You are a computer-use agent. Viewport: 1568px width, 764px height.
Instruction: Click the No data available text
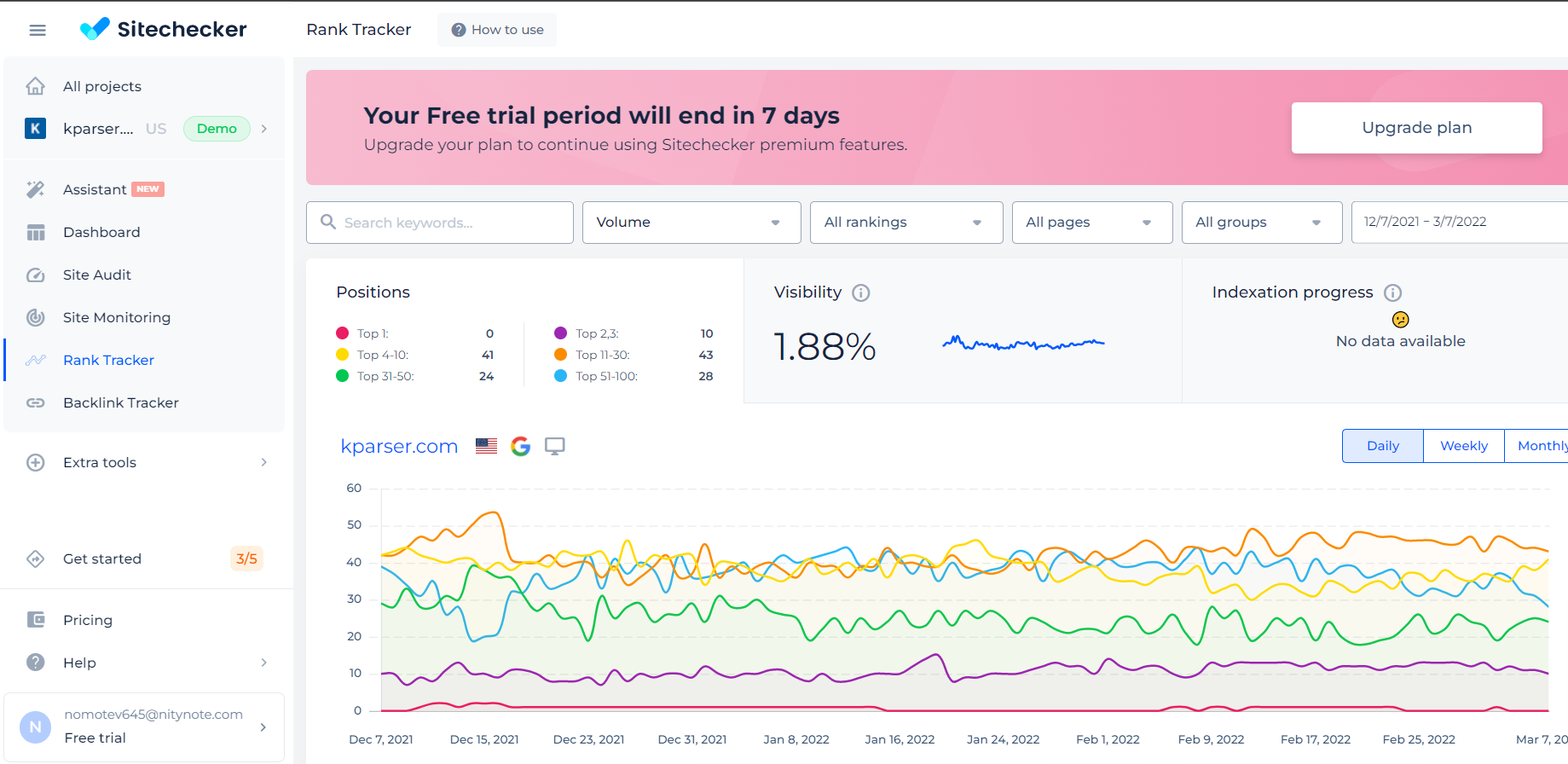coord(1401,341)
